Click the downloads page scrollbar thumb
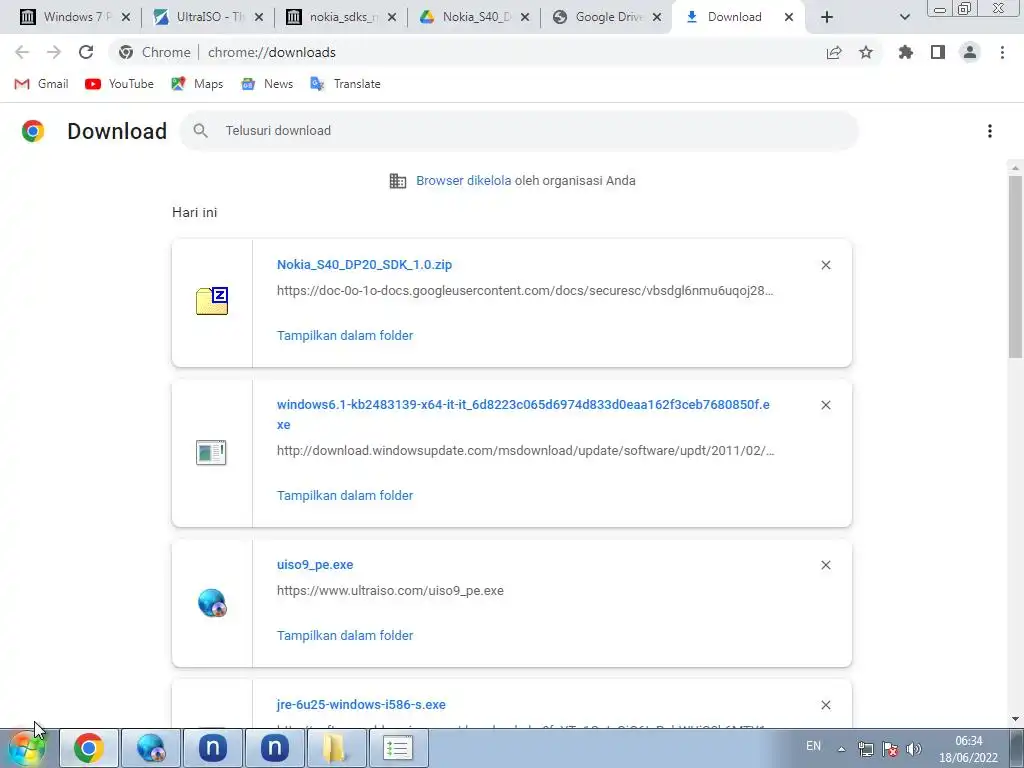The width and height of the screenshot is (1024, 768). click(1015, 266)
